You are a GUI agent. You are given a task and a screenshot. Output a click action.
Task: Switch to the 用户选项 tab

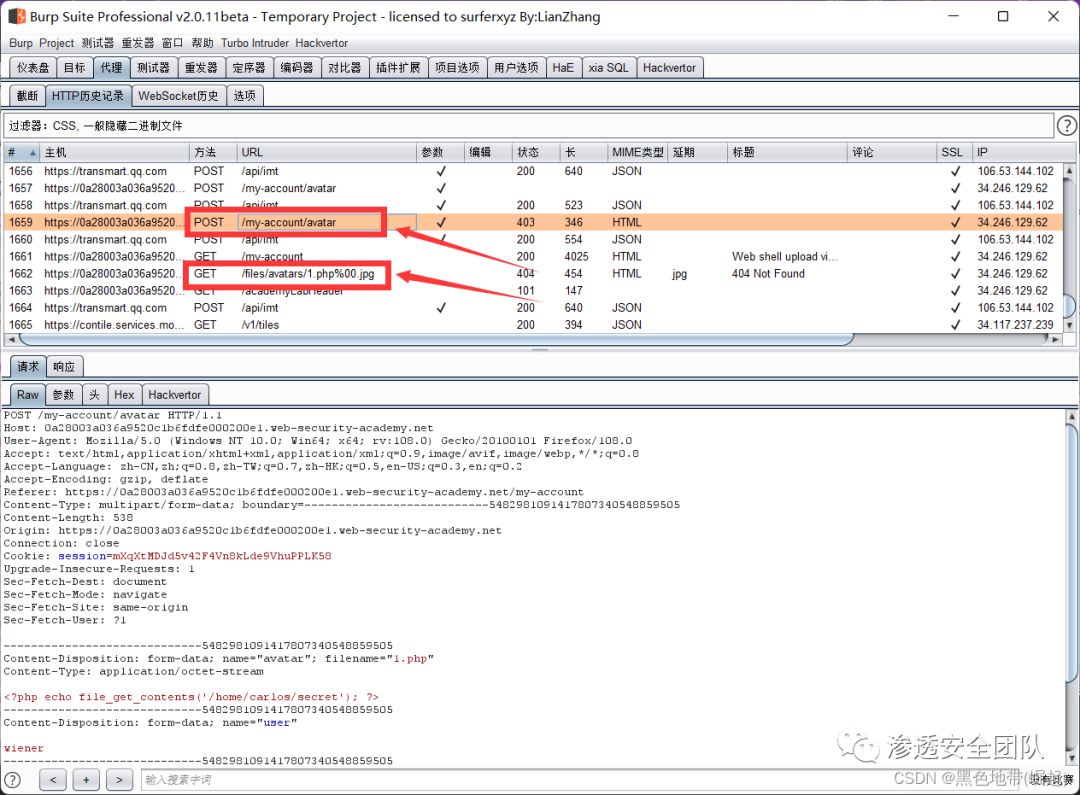tap(517, 68)
